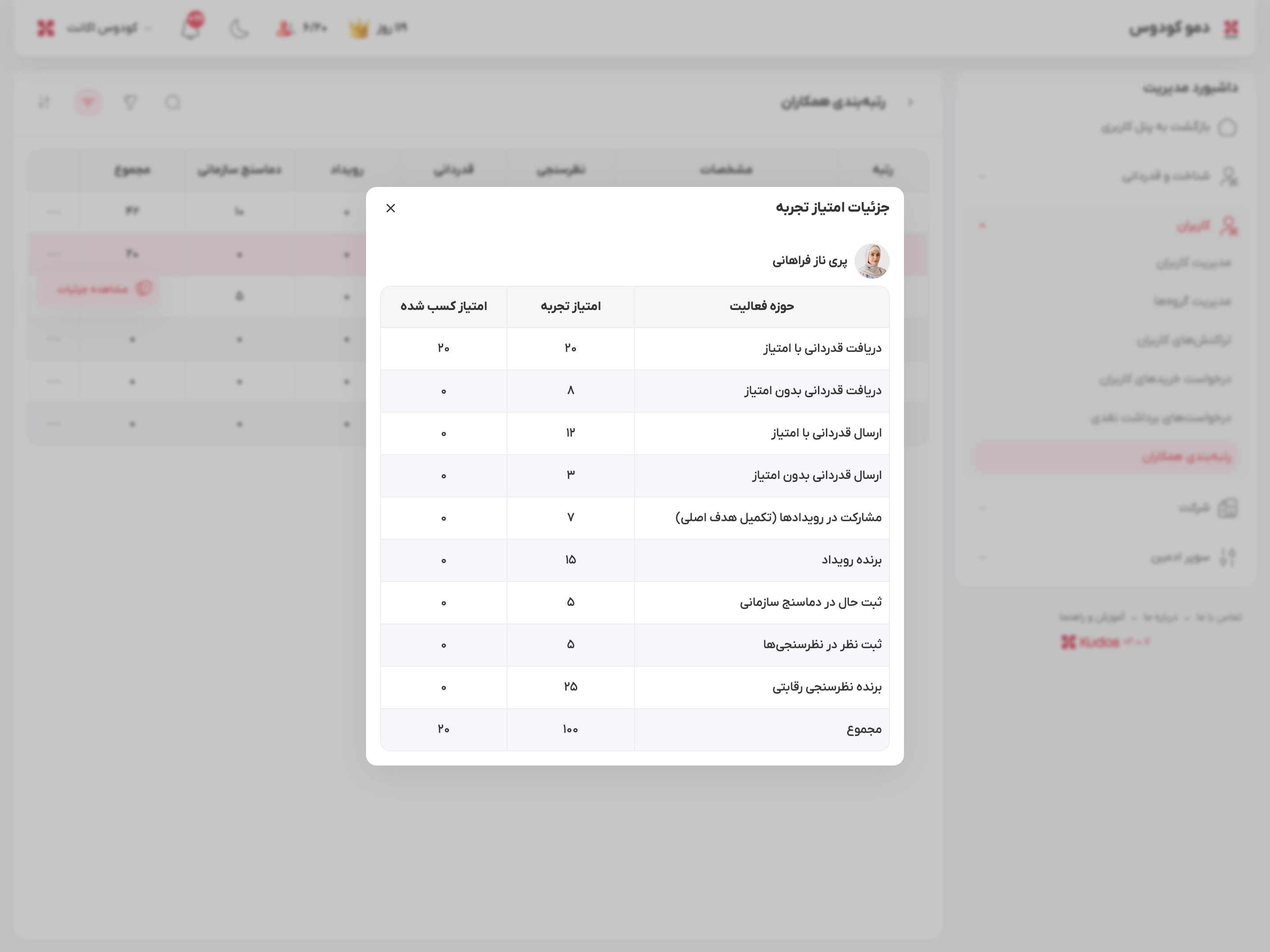Toggle the red heart filter icon
Image resolution: width=1270 pixels, height=952 pixels.
87,102
